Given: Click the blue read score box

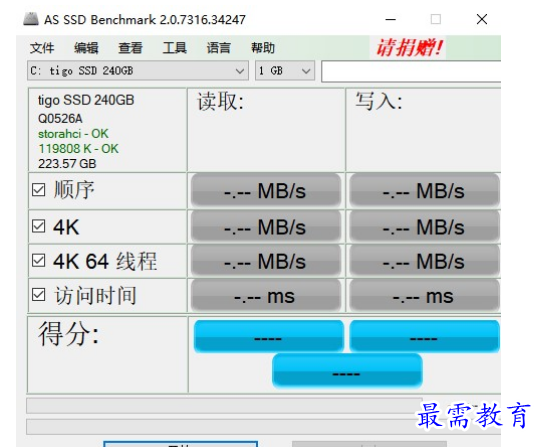Looking at the screenshot, I should point(269,336).
